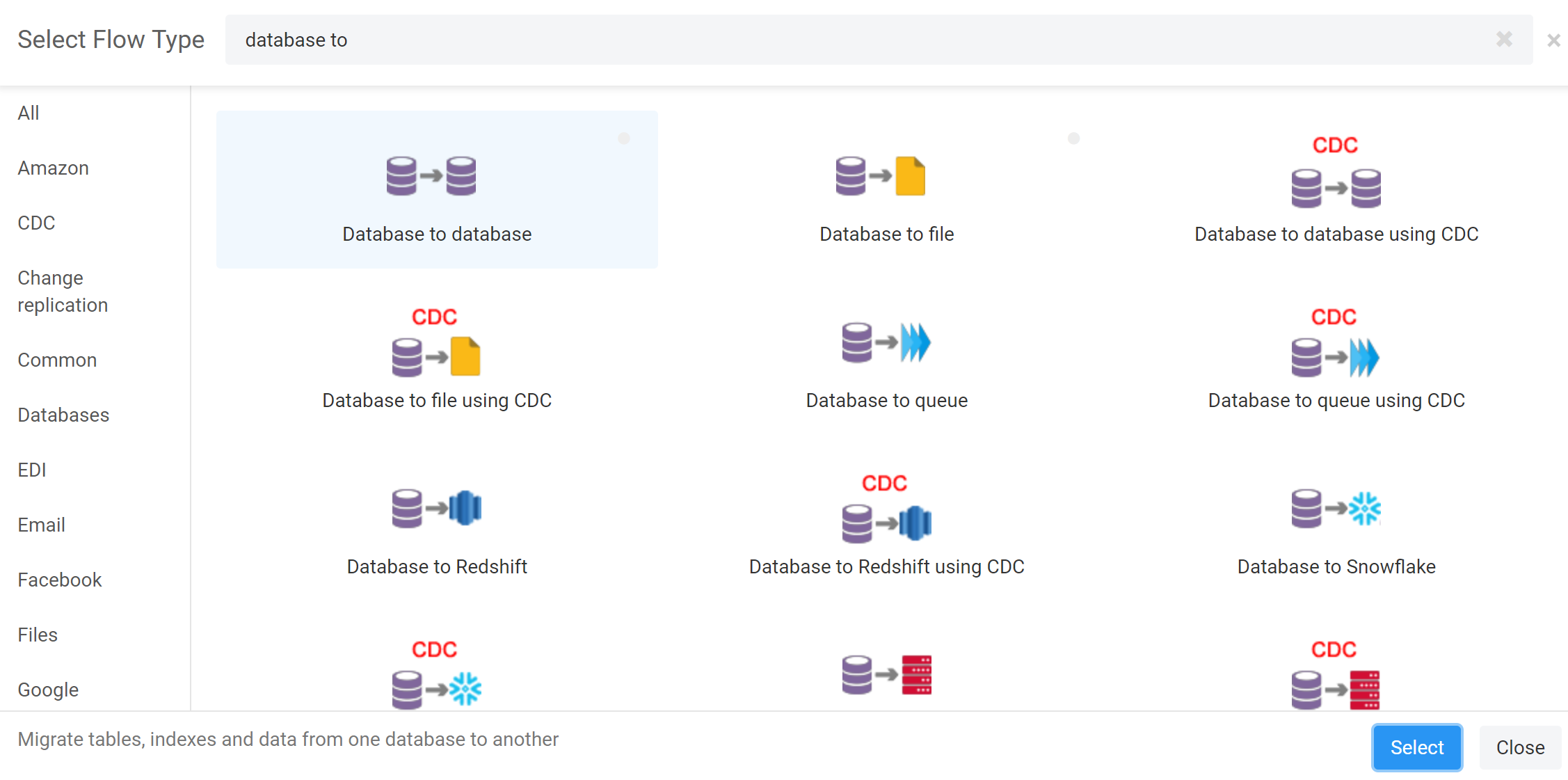Clear the search text with the X icon

pos(1504,40)
